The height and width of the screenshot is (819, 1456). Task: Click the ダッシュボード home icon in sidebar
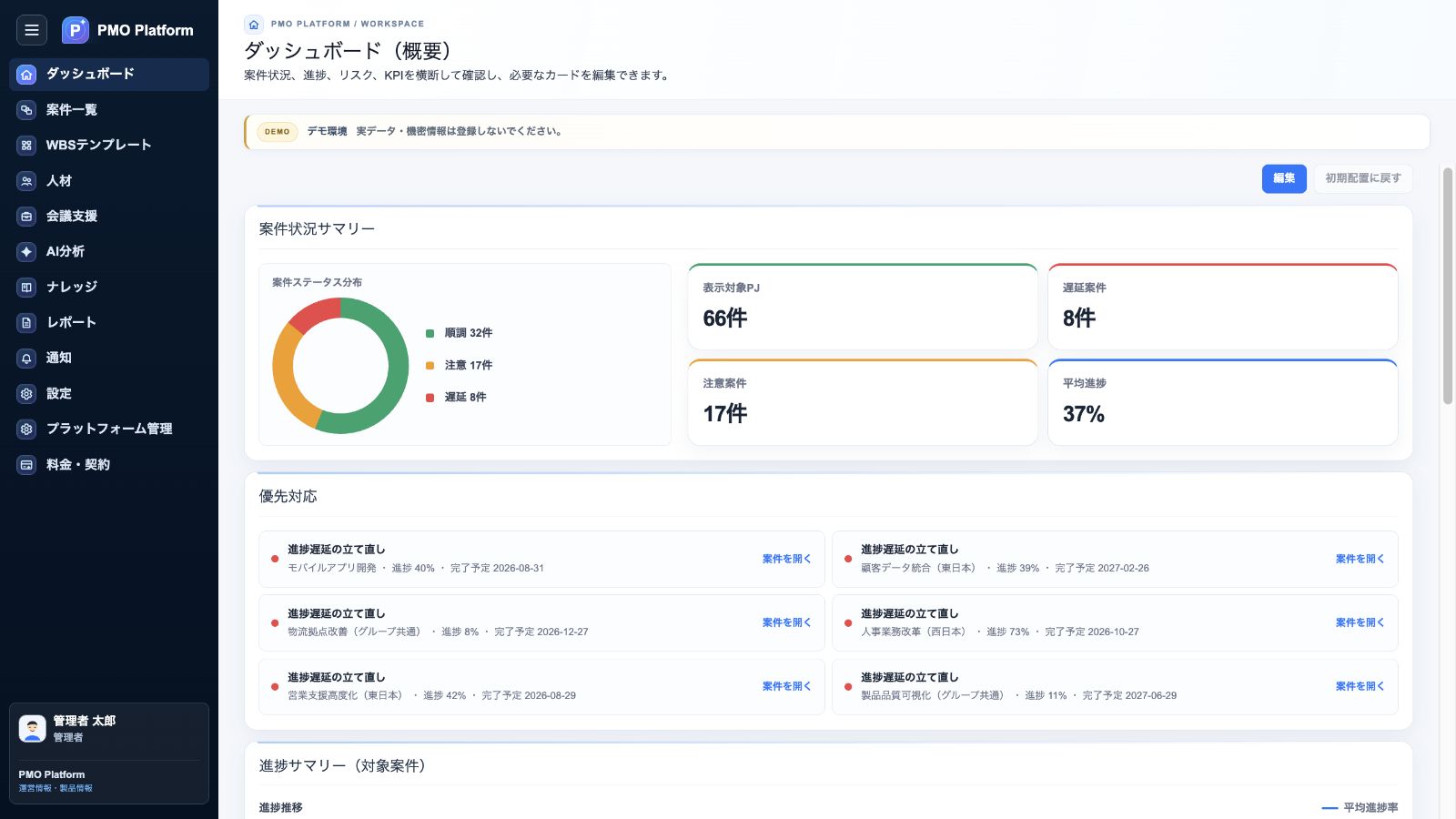(26, 74)
